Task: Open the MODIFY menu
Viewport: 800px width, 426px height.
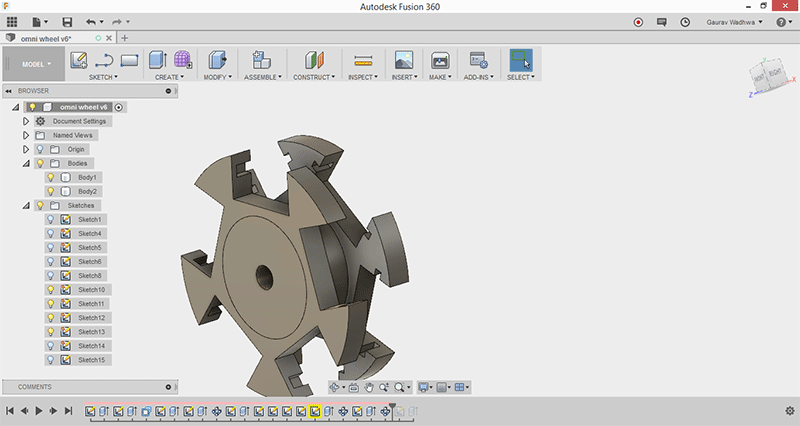Action: [x=217, y=77]
